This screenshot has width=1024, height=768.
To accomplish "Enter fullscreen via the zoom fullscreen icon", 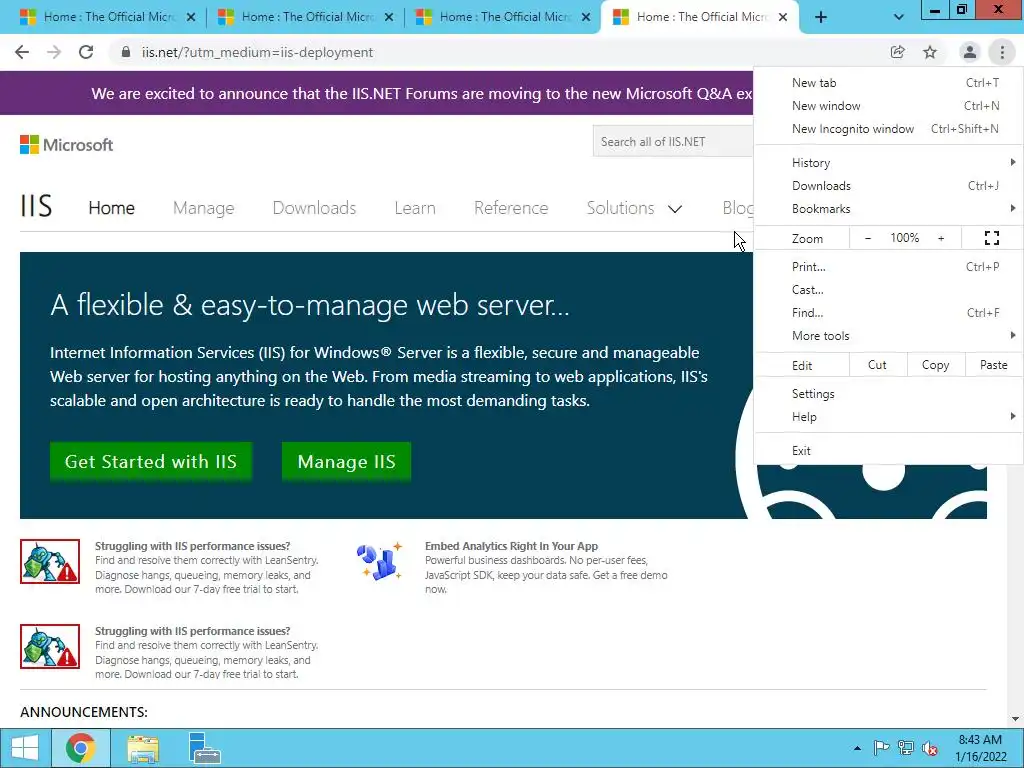I will (991, 238).
